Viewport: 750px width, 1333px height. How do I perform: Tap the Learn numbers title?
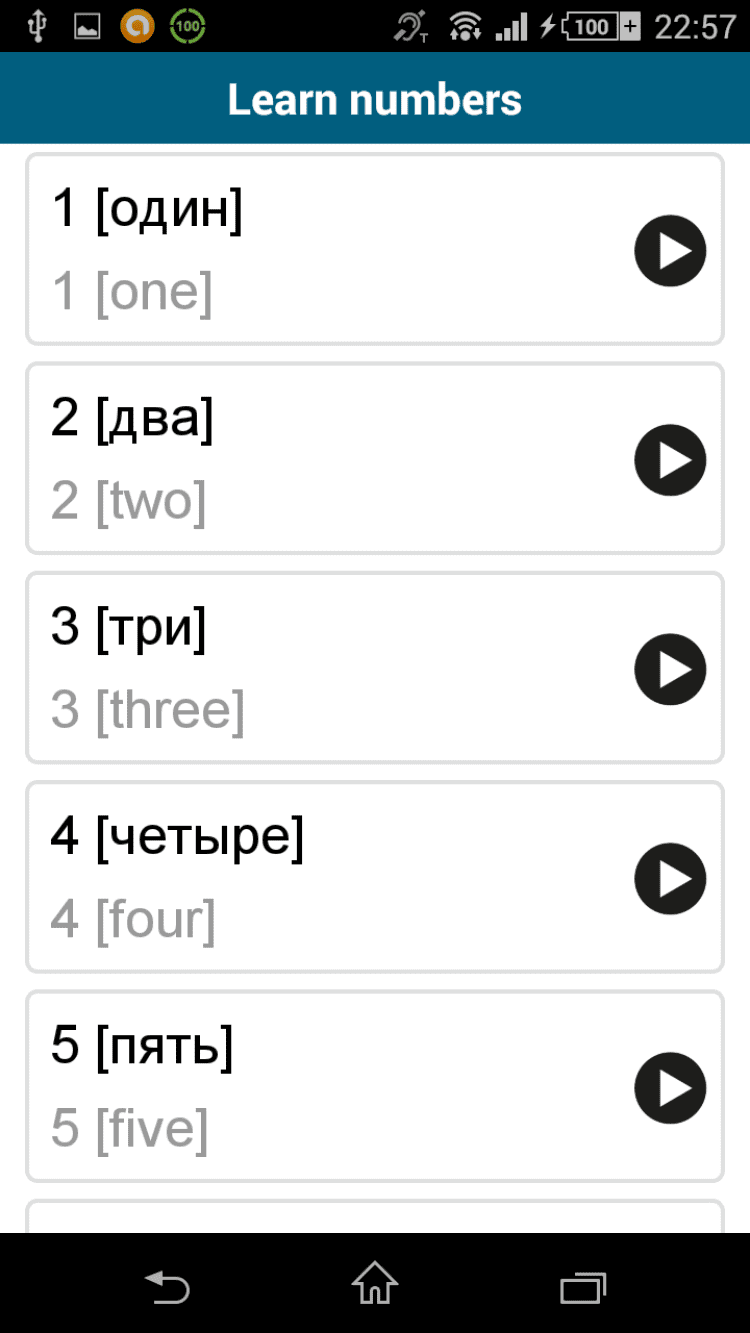coord(375,99)
